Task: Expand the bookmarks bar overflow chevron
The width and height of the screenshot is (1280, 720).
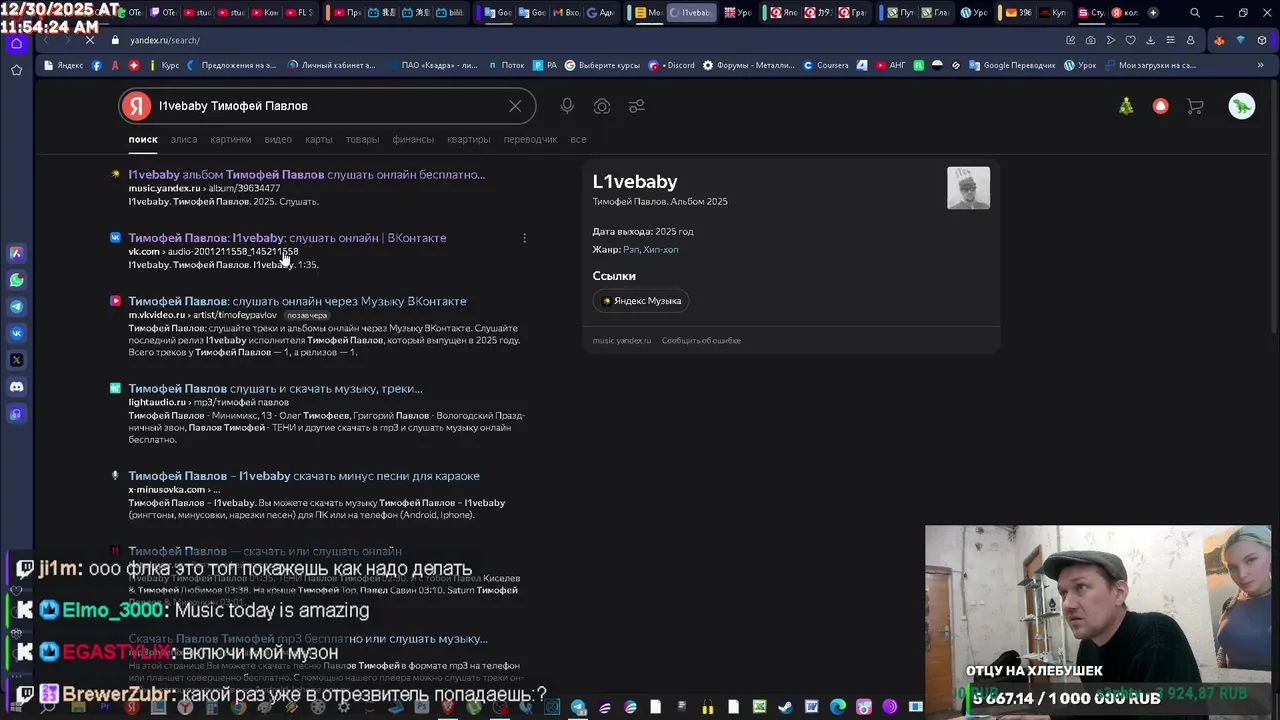Action: pyautogui.click(x=1260, y=65)
